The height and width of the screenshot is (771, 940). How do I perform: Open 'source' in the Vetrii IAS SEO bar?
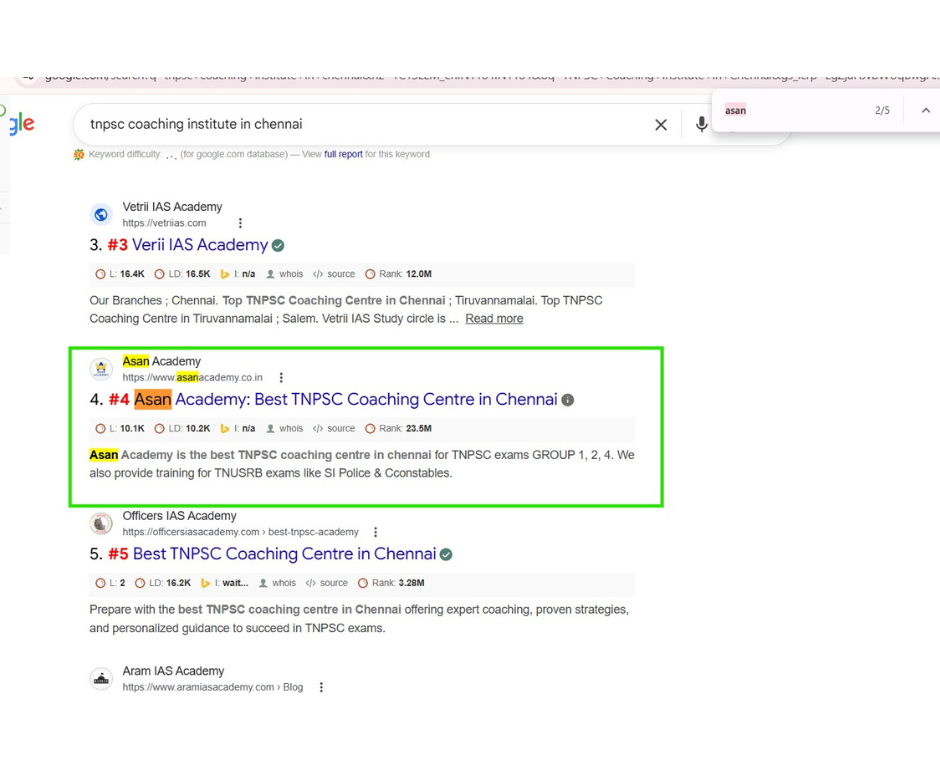[334, 274]
